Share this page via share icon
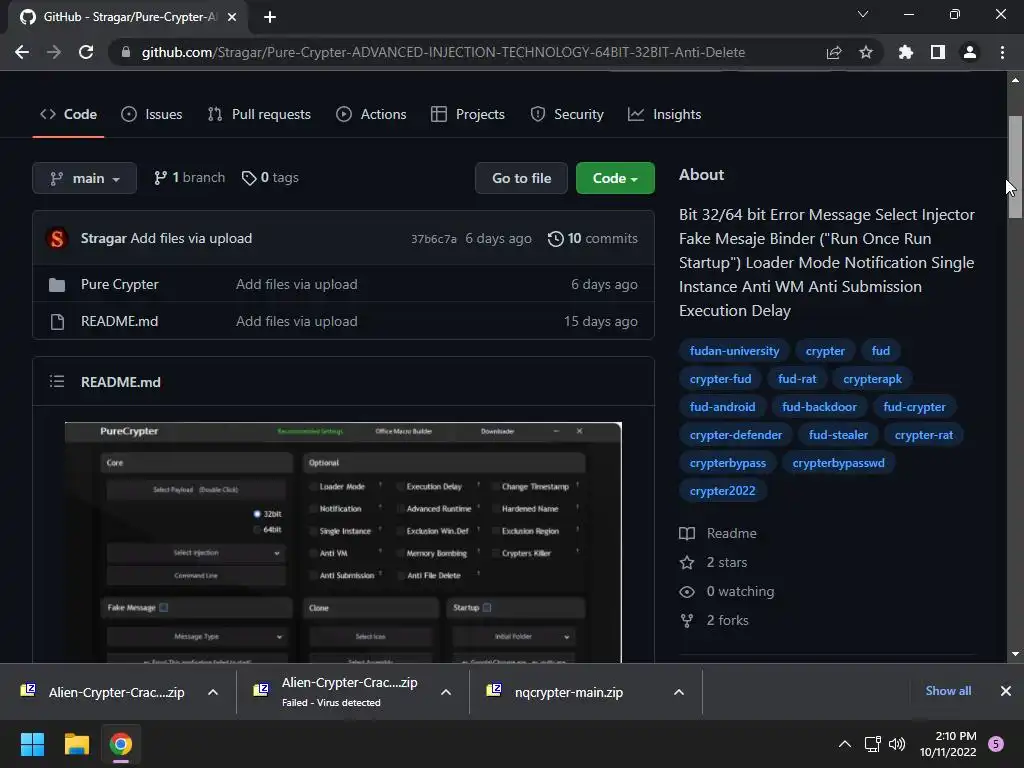Viewport: 1024px width, 768px height. point(834,52)
